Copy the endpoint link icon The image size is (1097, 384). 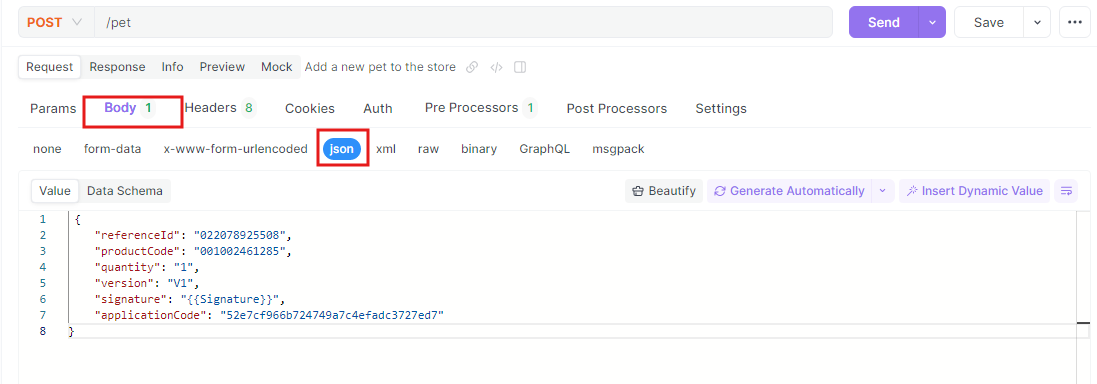tap(472, 67)
